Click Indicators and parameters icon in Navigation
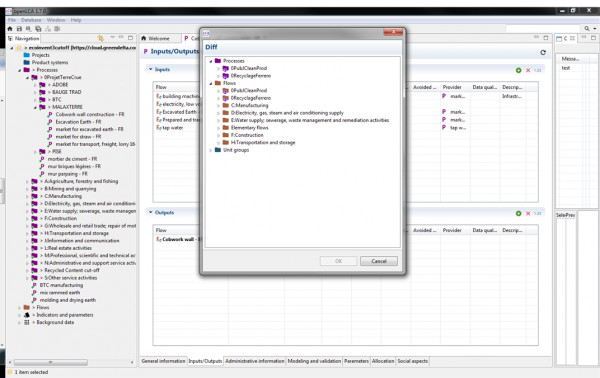The height and width of the screenshot is (378, 600). point(27,315)
